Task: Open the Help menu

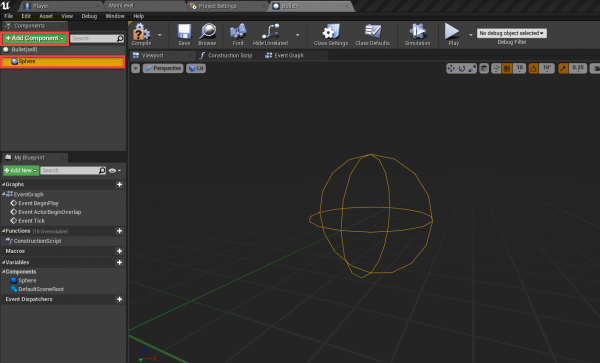Action: pyautogui.click(x=139, y=16)
